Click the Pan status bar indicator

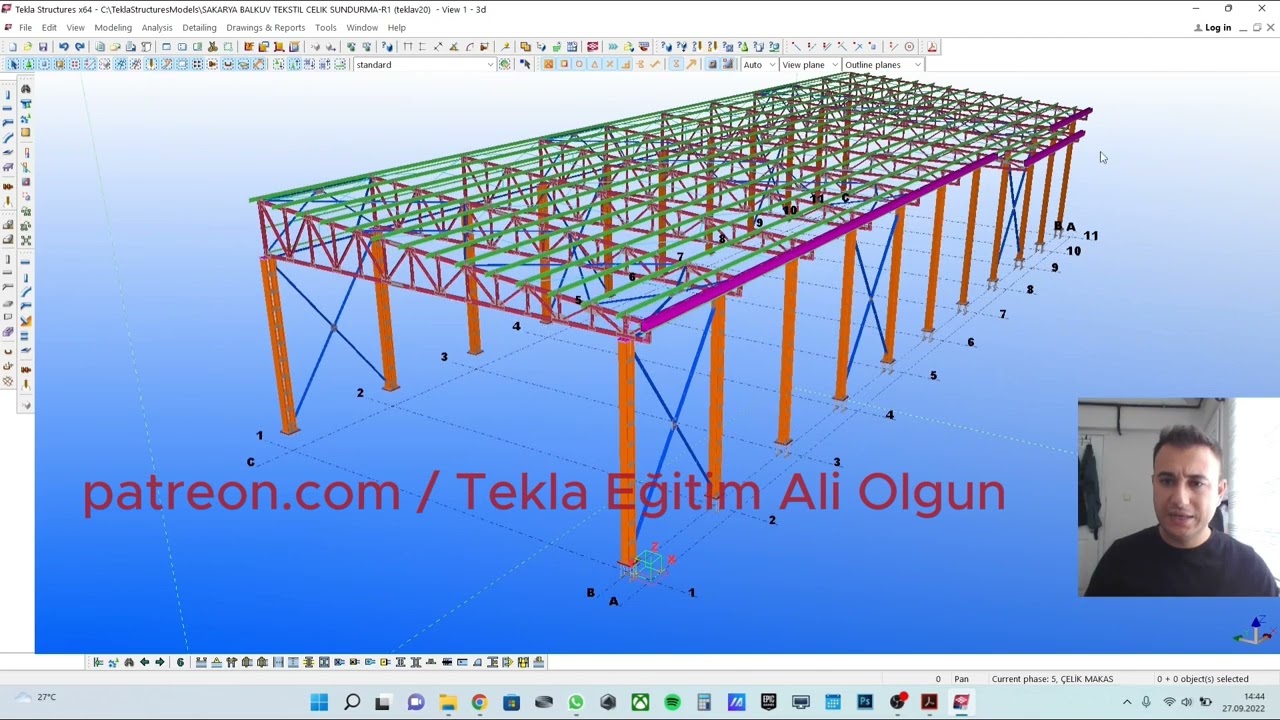pos(961,679)
